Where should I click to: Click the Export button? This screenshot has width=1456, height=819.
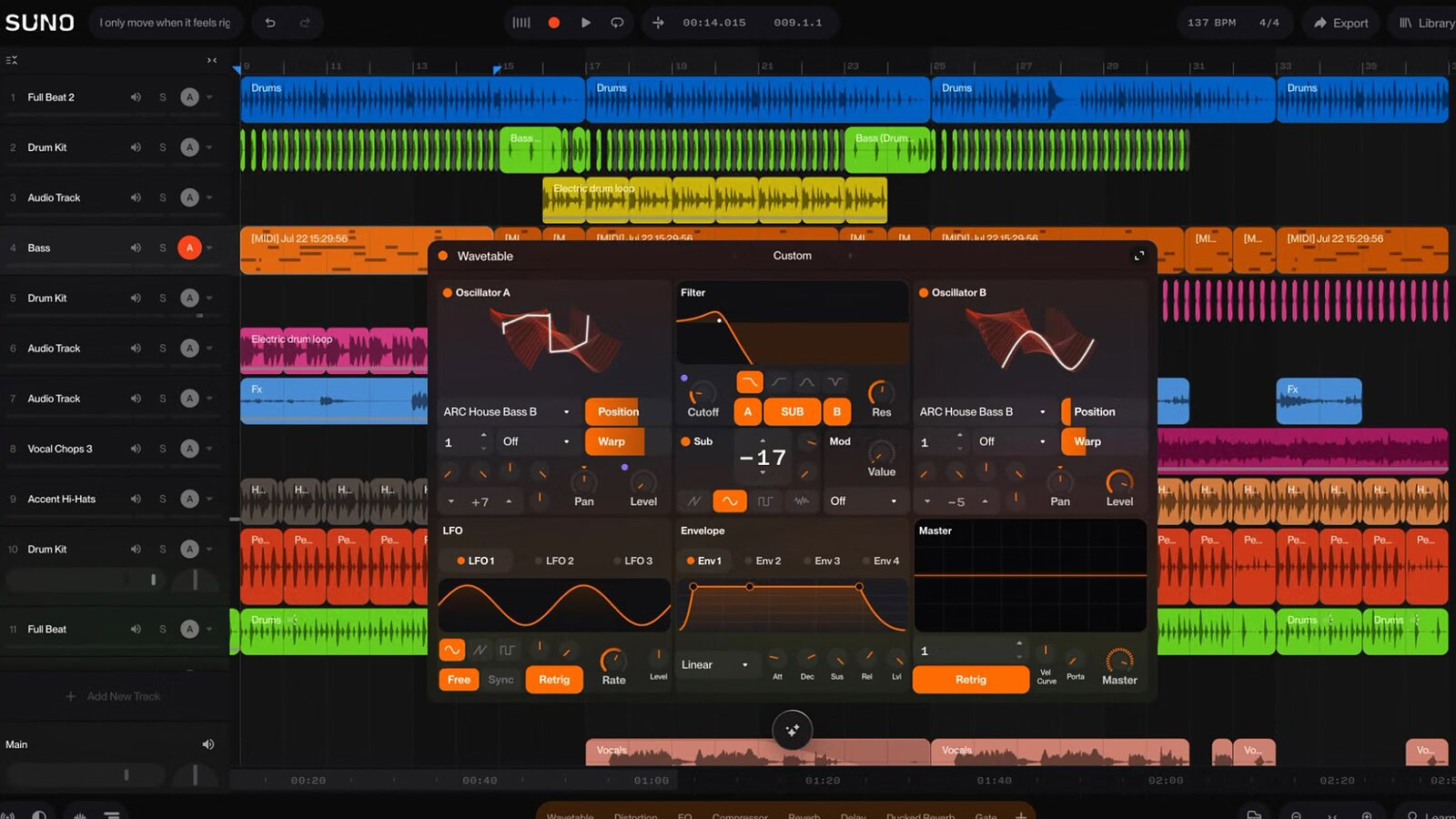point(1341,23)
